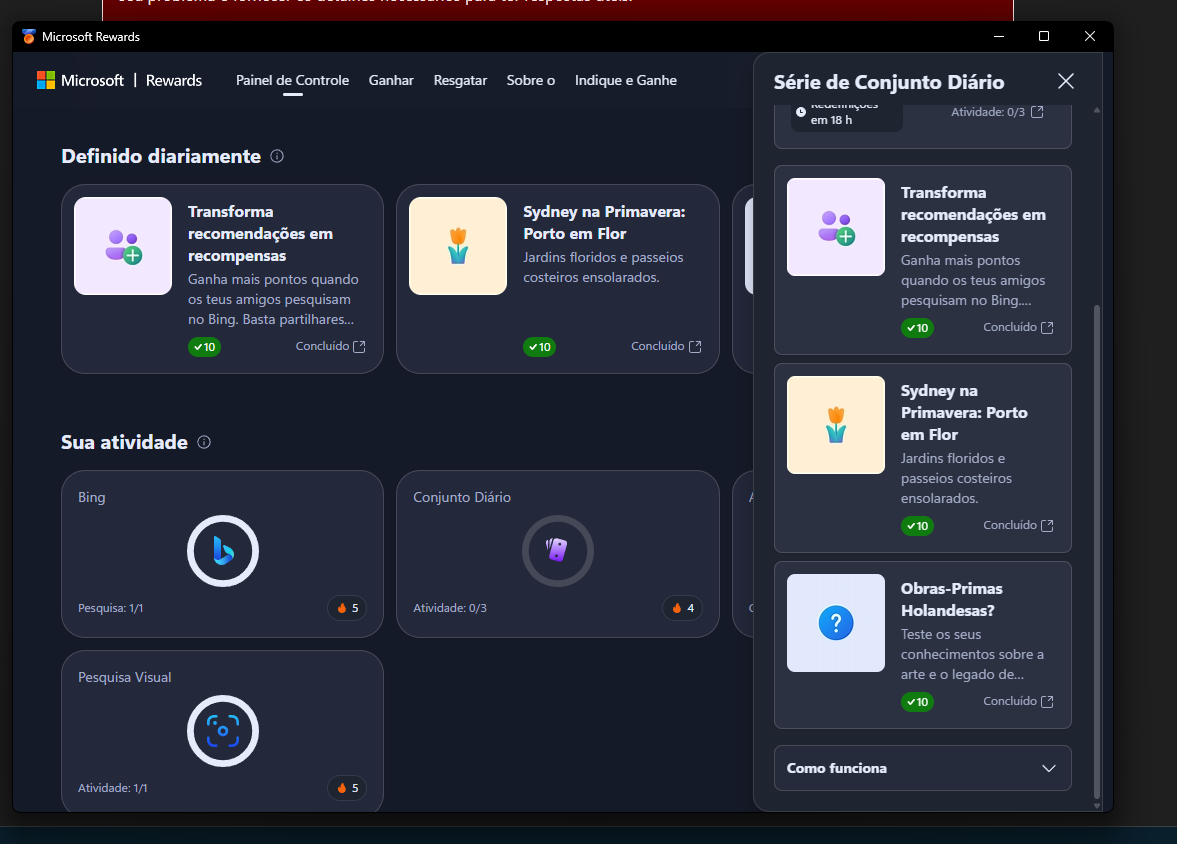Click the Pesquisa: 1/1 text
Image resolution: width=1177 pixels, height=844 pixels.
pyautogui.click(x=110, y=608)
